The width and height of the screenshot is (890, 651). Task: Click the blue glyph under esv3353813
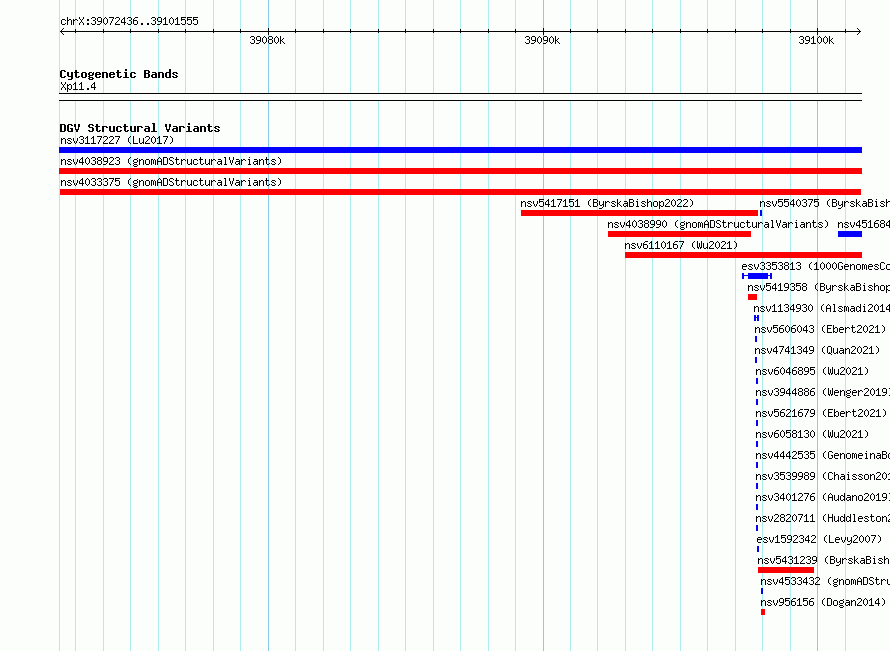click(757, 276)
